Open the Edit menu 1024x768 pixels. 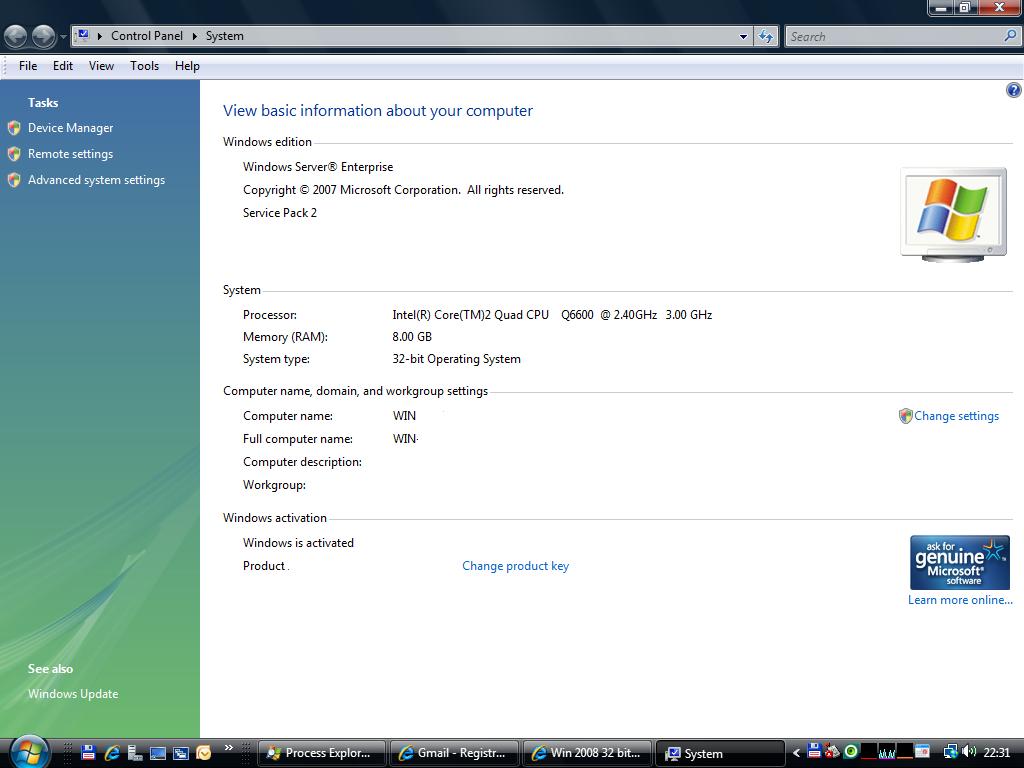[x=63, y=66]
